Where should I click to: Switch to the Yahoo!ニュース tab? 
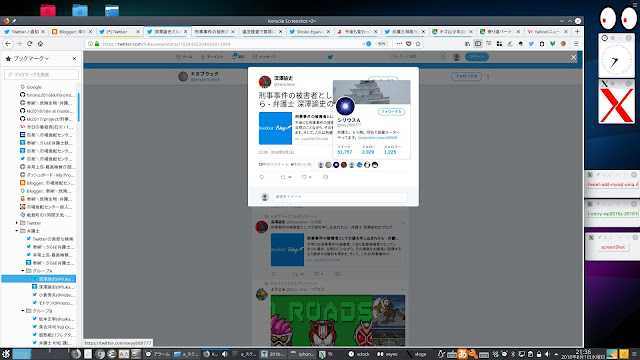(x=547, y=31)
